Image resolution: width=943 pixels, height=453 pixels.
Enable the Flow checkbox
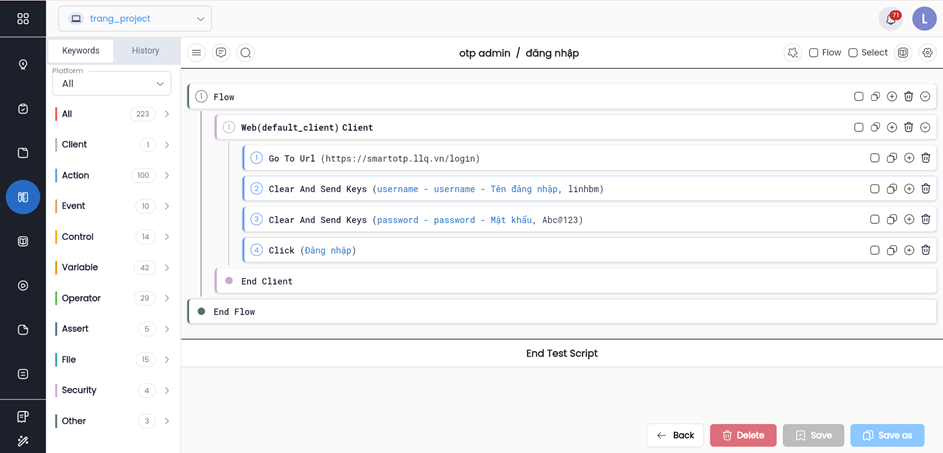click(x=813, y=53)
